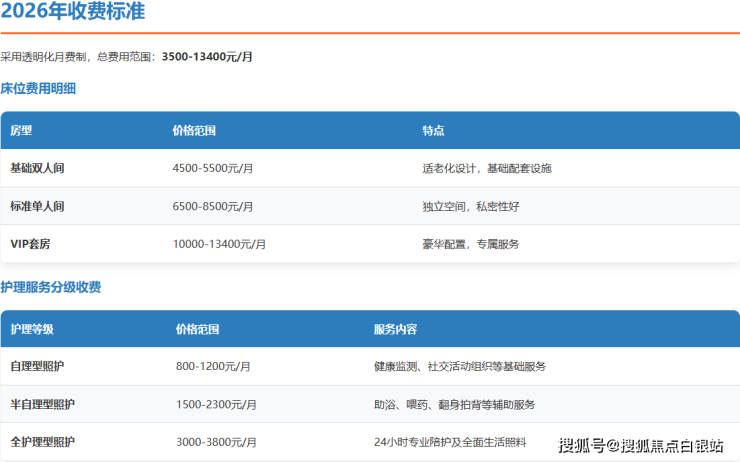This screenshot has height=462, width=740.
Task: Click the 10000-13400元/月 price cell
Action: tap(219, 244)
